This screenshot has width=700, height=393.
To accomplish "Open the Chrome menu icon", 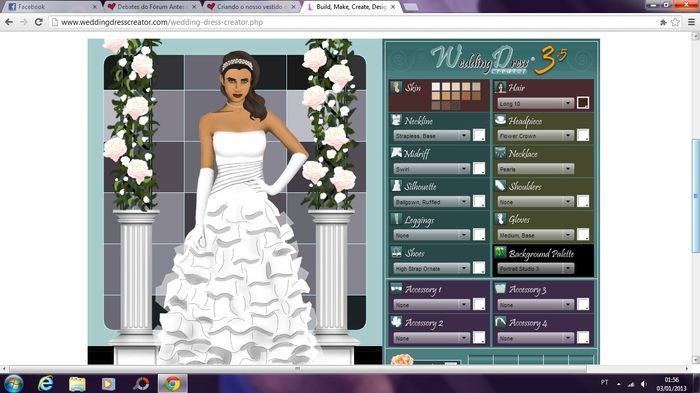I will (691, 22).
